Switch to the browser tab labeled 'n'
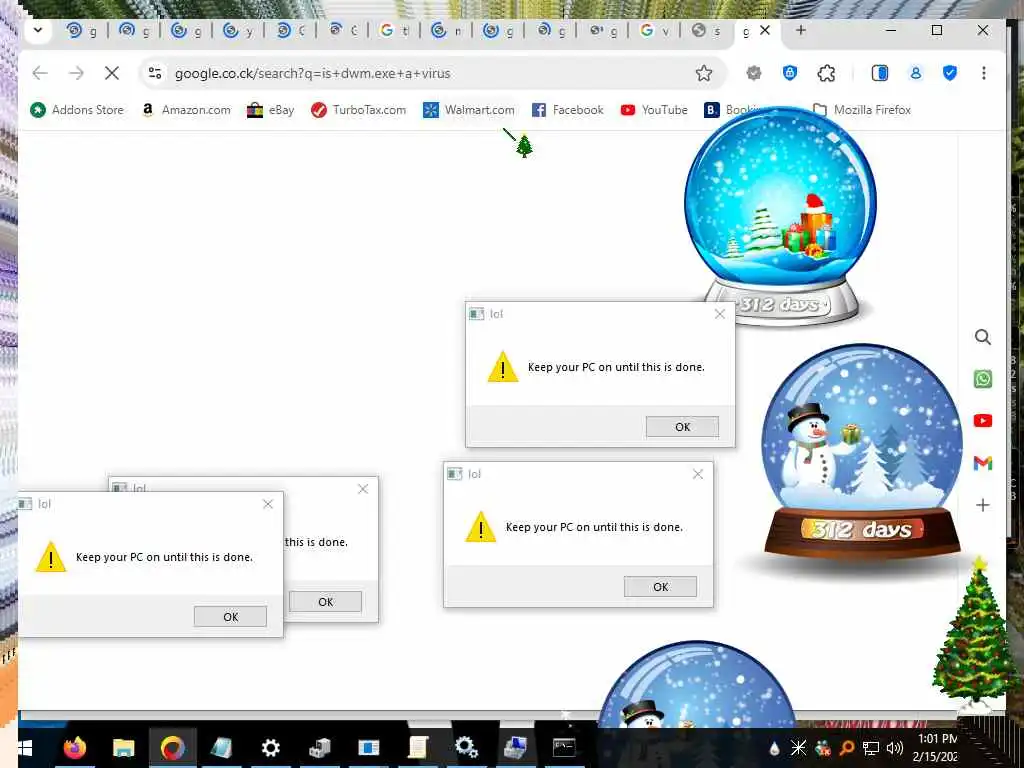This screenshot has height=768, width=1024. click(447, 30)
